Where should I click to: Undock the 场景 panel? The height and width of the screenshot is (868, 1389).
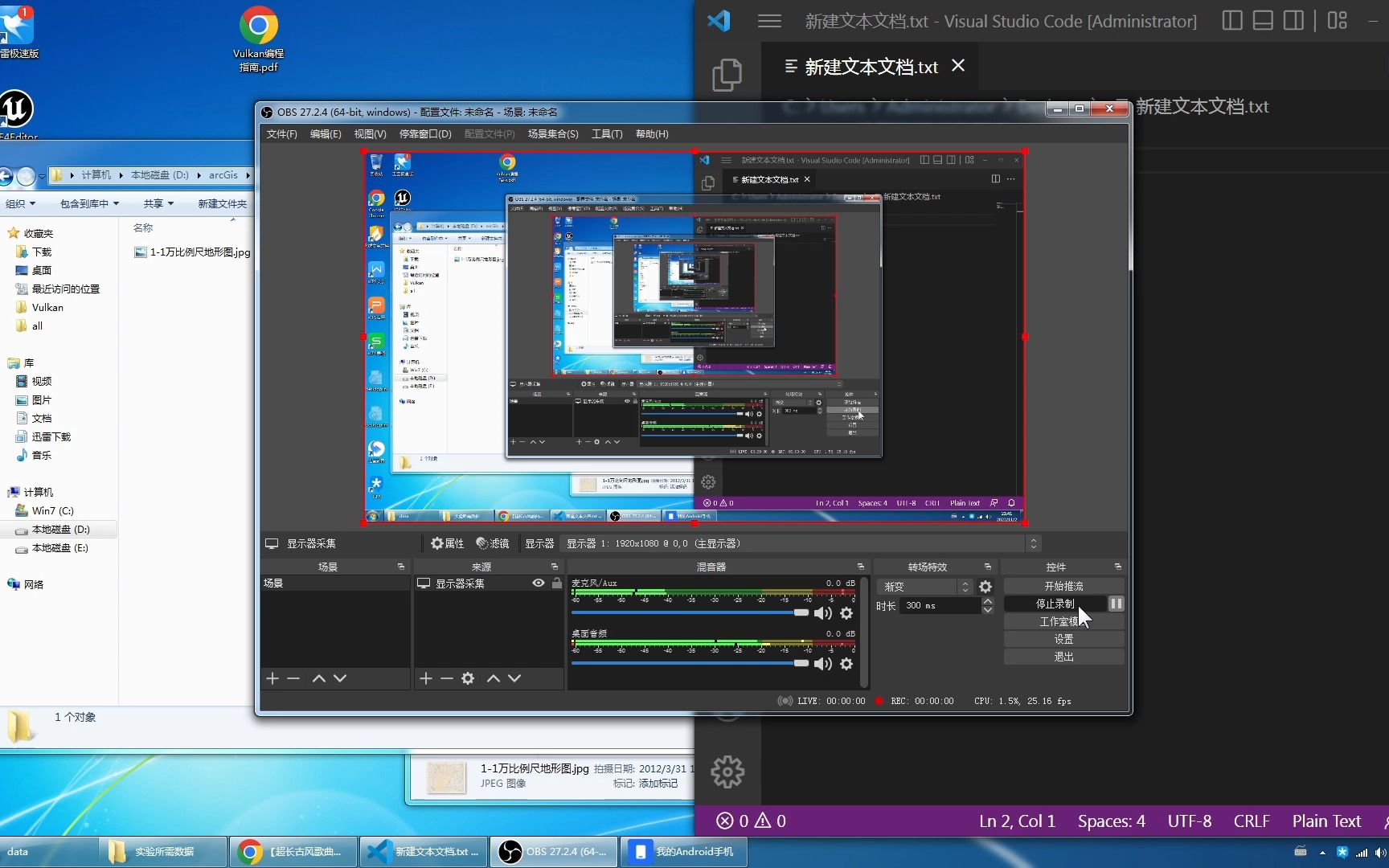[401, 567]
